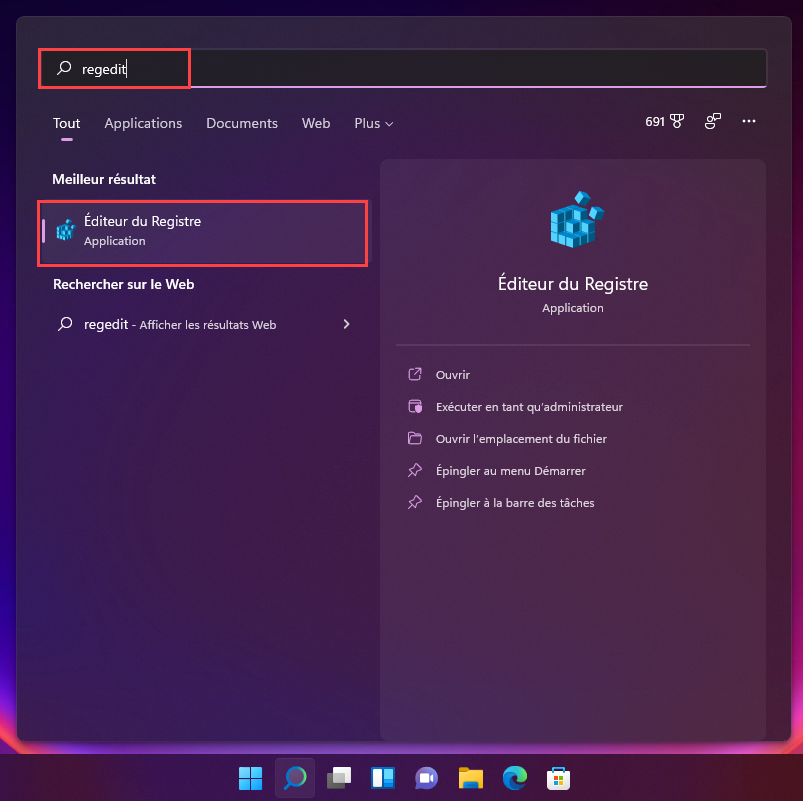
Task: Switch to the Tout tab
Action: click(x=67, y=123)
